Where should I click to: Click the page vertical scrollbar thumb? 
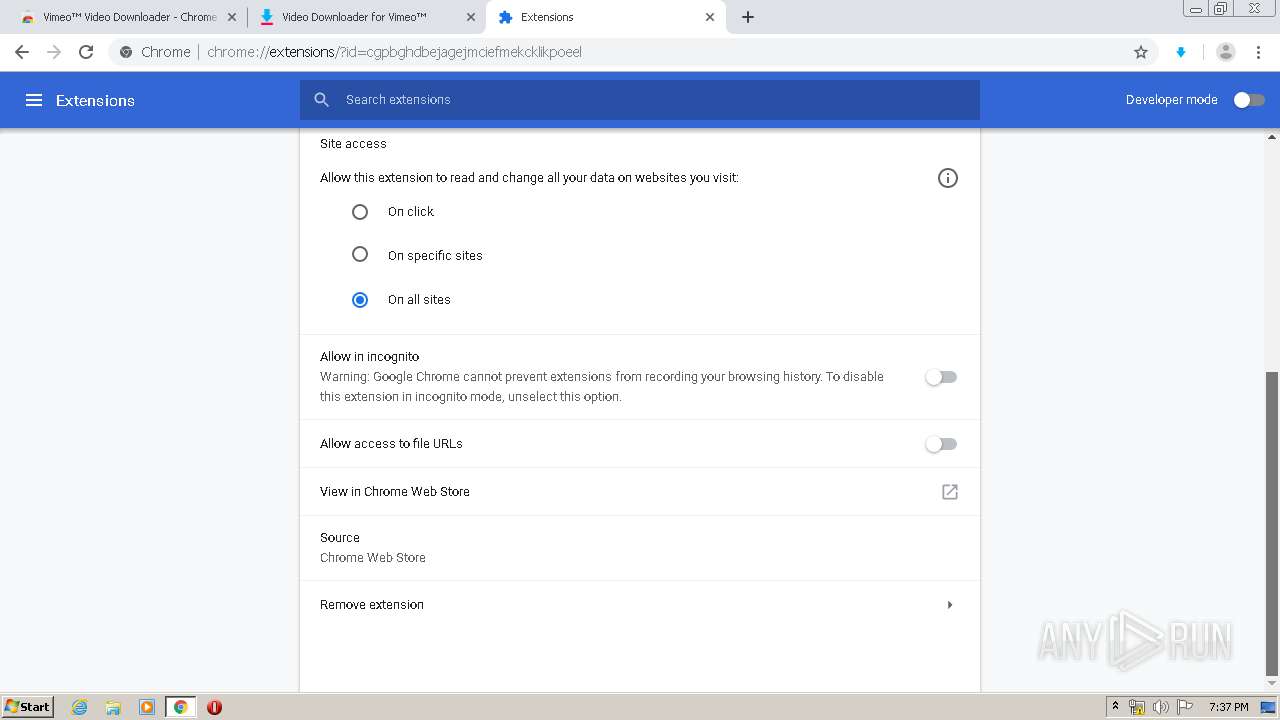click(x=1272, y=523)
